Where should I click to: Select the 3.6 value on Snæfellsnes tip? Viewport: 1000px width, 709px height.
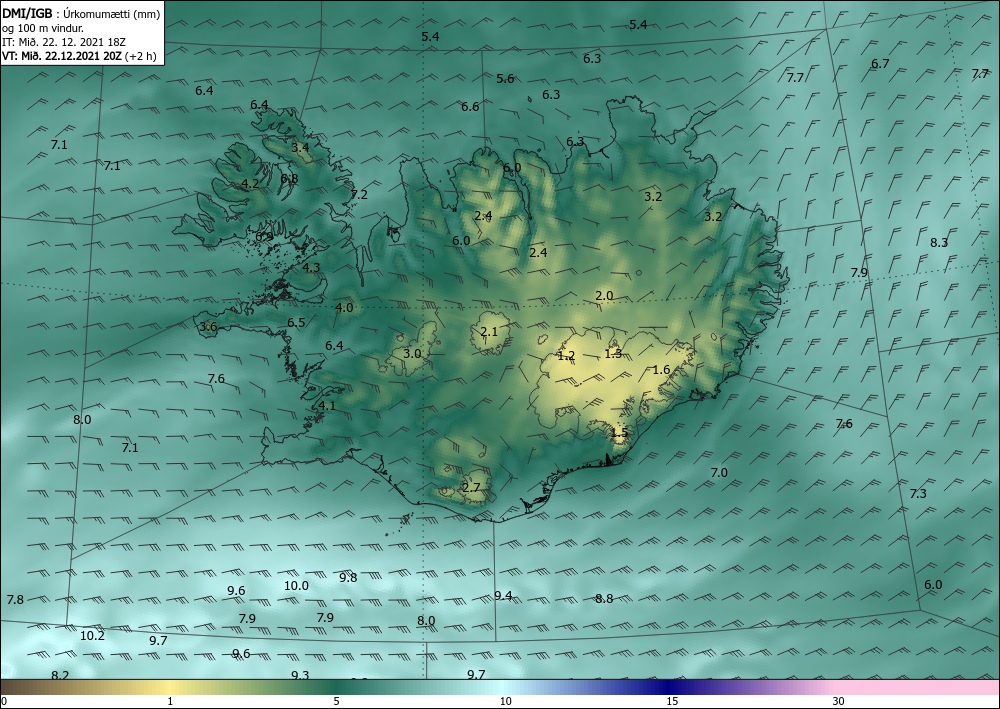[209, 327]
